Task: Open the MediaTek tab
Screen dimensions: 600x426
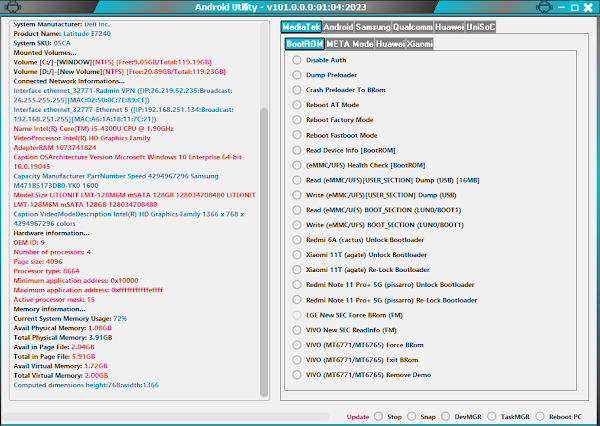Action: point(301,27)
